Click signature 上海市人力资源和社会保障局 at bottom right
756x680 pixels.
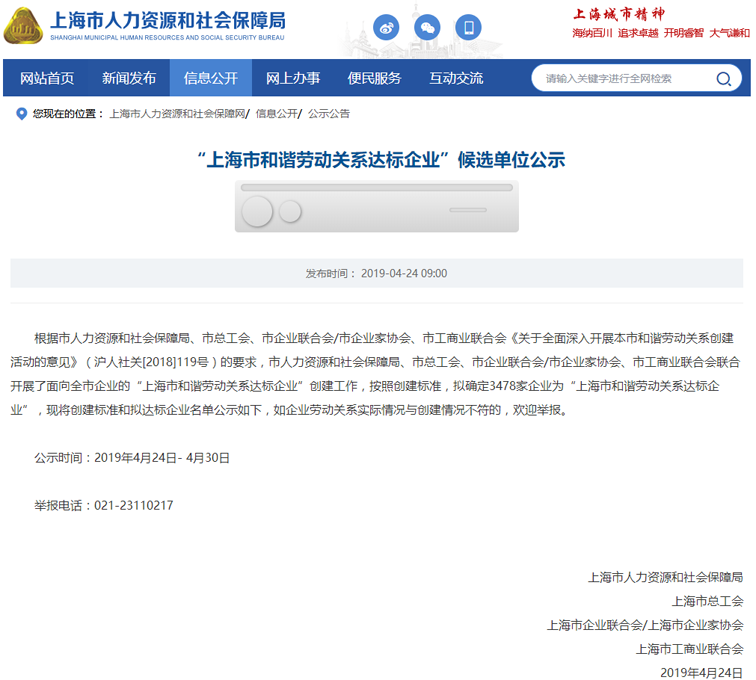click(665, 577)
